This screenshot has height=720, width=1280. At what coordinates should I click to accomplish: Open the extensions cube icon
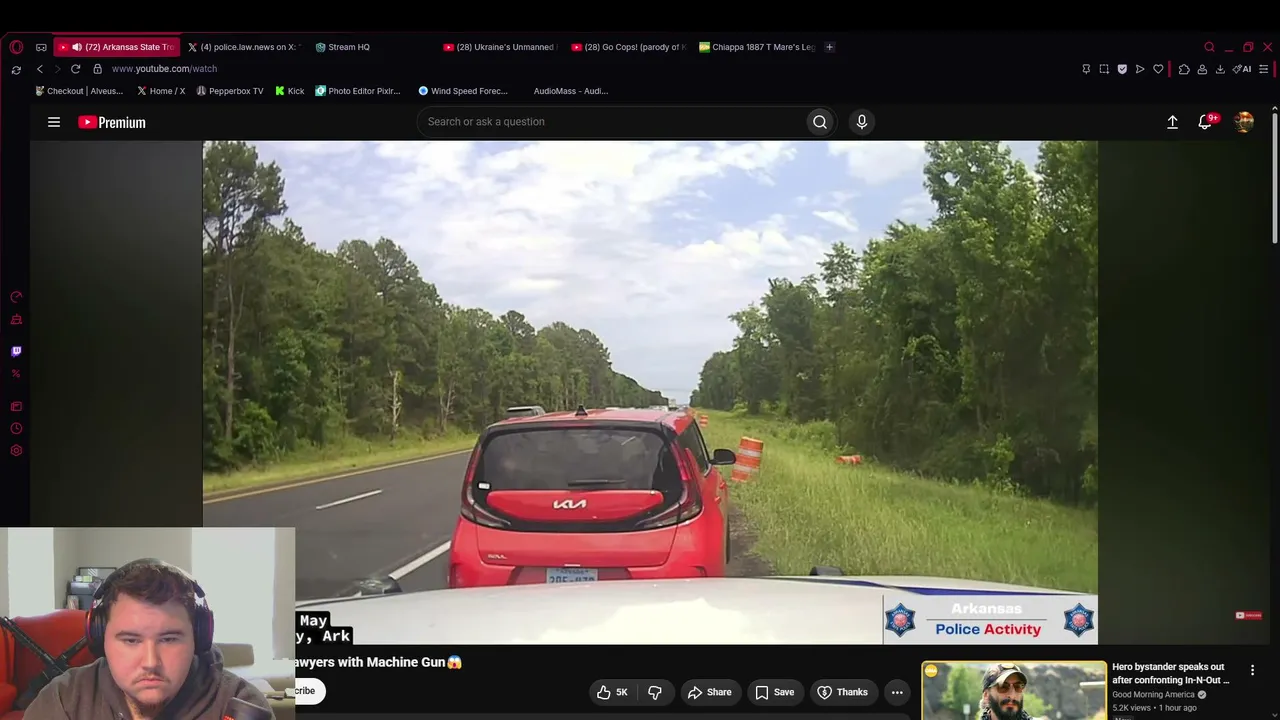point(1184,69)
